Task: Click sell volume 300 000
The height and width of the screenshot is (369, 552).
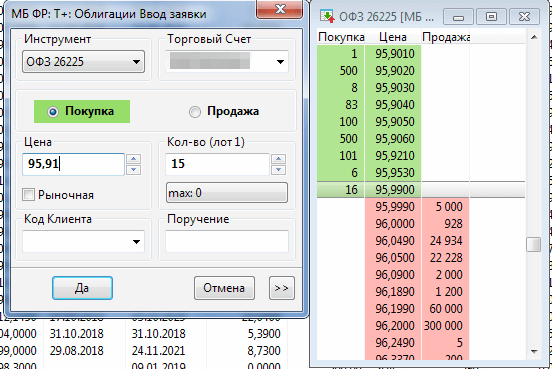Action: click(x=443, y=326)
